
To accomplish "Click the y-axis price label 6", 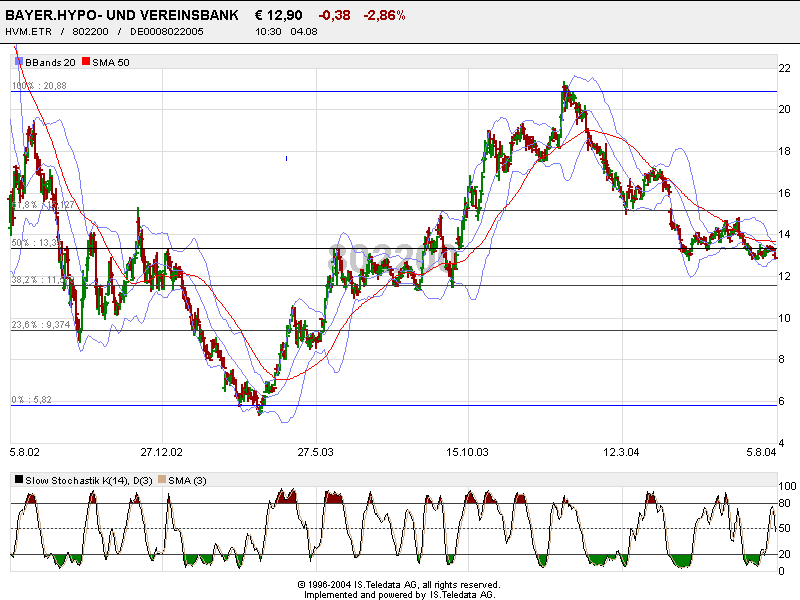I will (x=781, y=401).
